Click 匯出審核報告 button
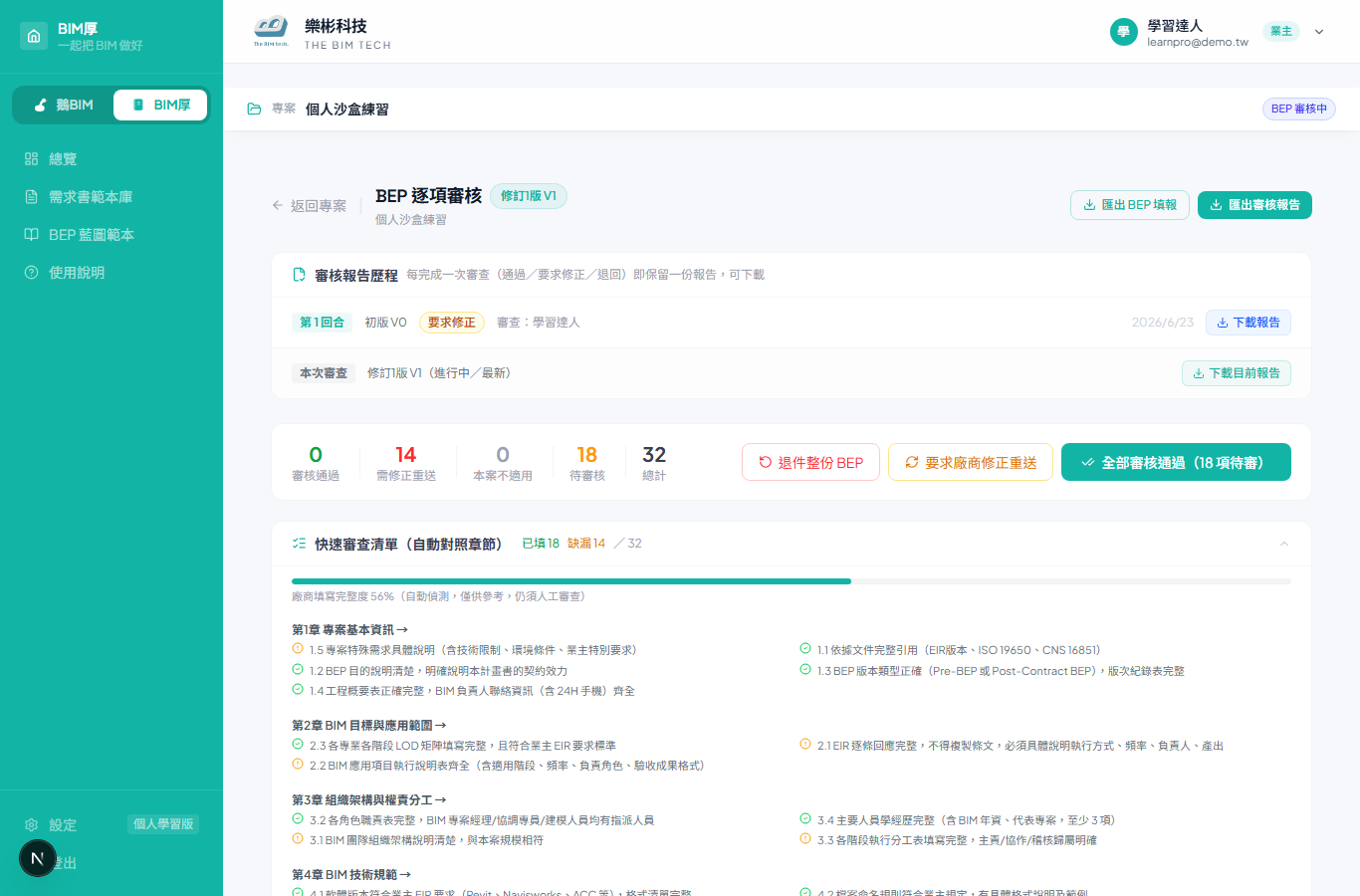Viewport: 1360px width, 896px height. tap(1254, 205)
